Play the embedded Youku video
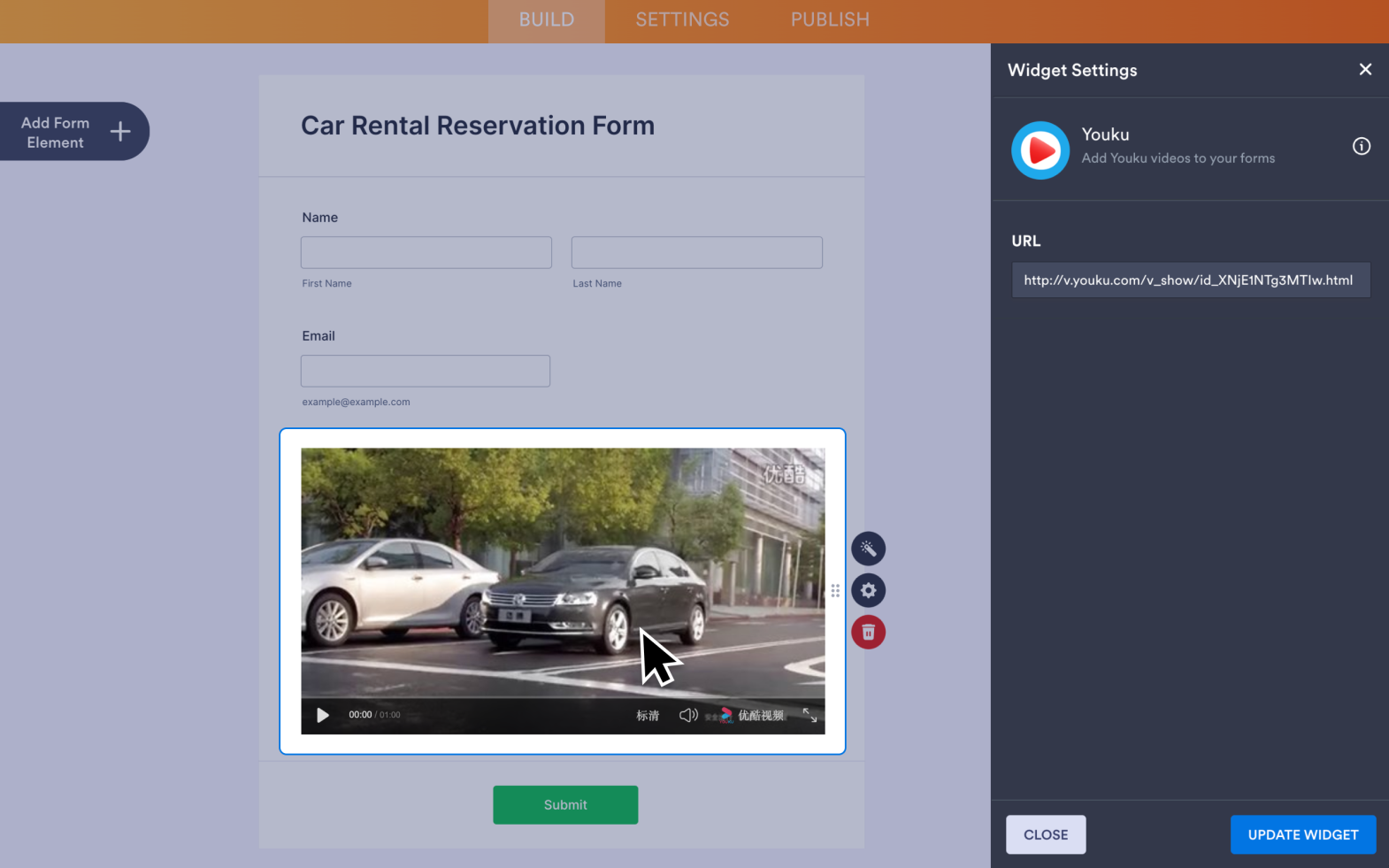 point(323,715)
